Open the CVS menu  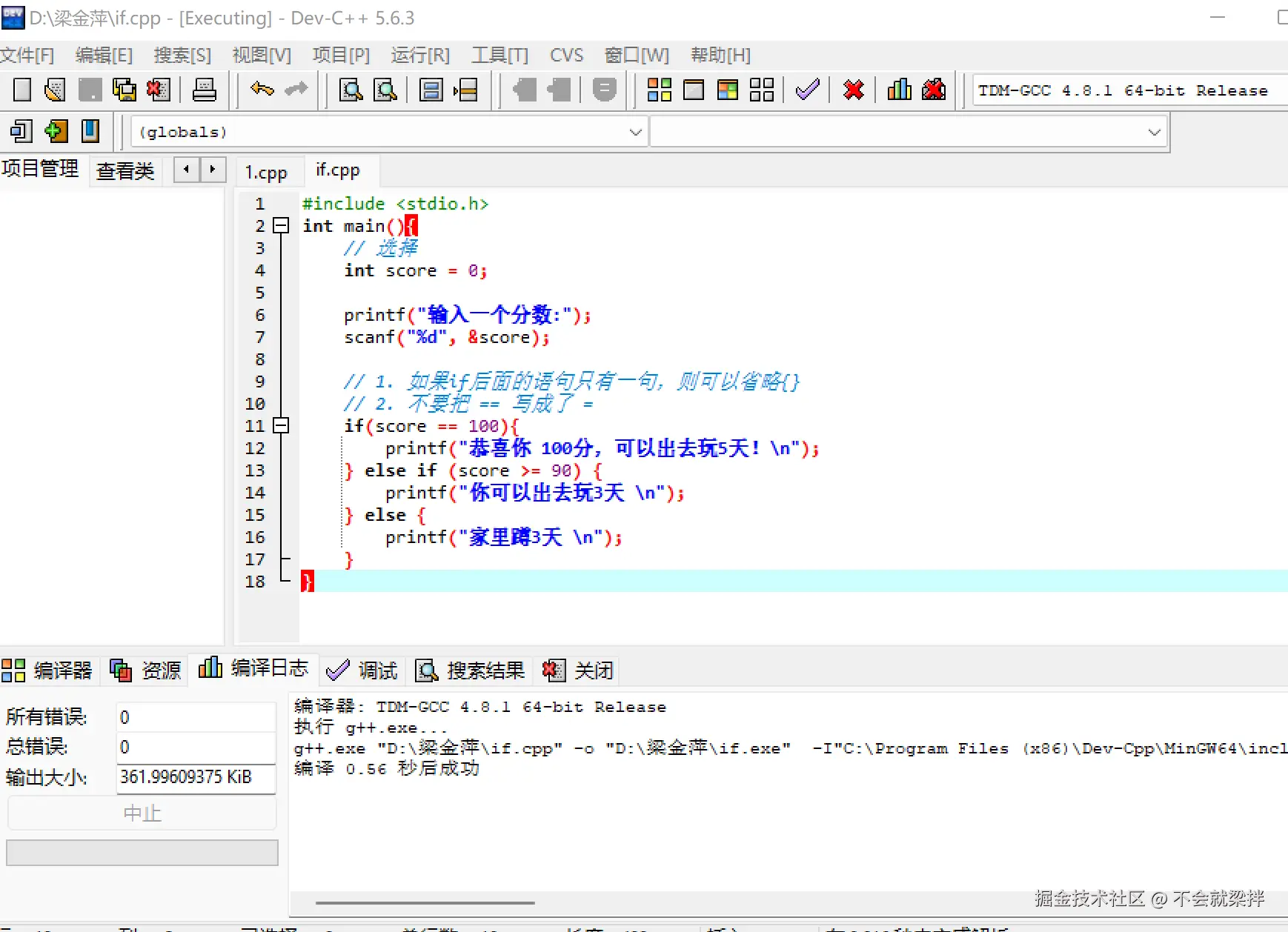pos(566,55)
